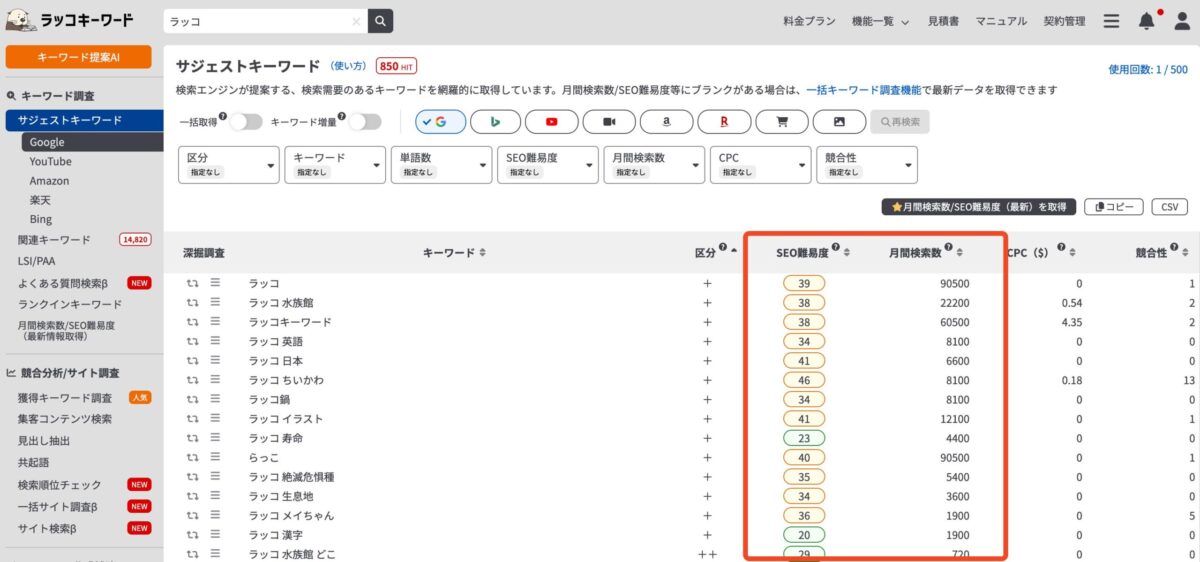The height and width of the screenshot is (562, 1200).
Task: Enable the キーワード増量 switch
Action: click(x=364, y=122)
